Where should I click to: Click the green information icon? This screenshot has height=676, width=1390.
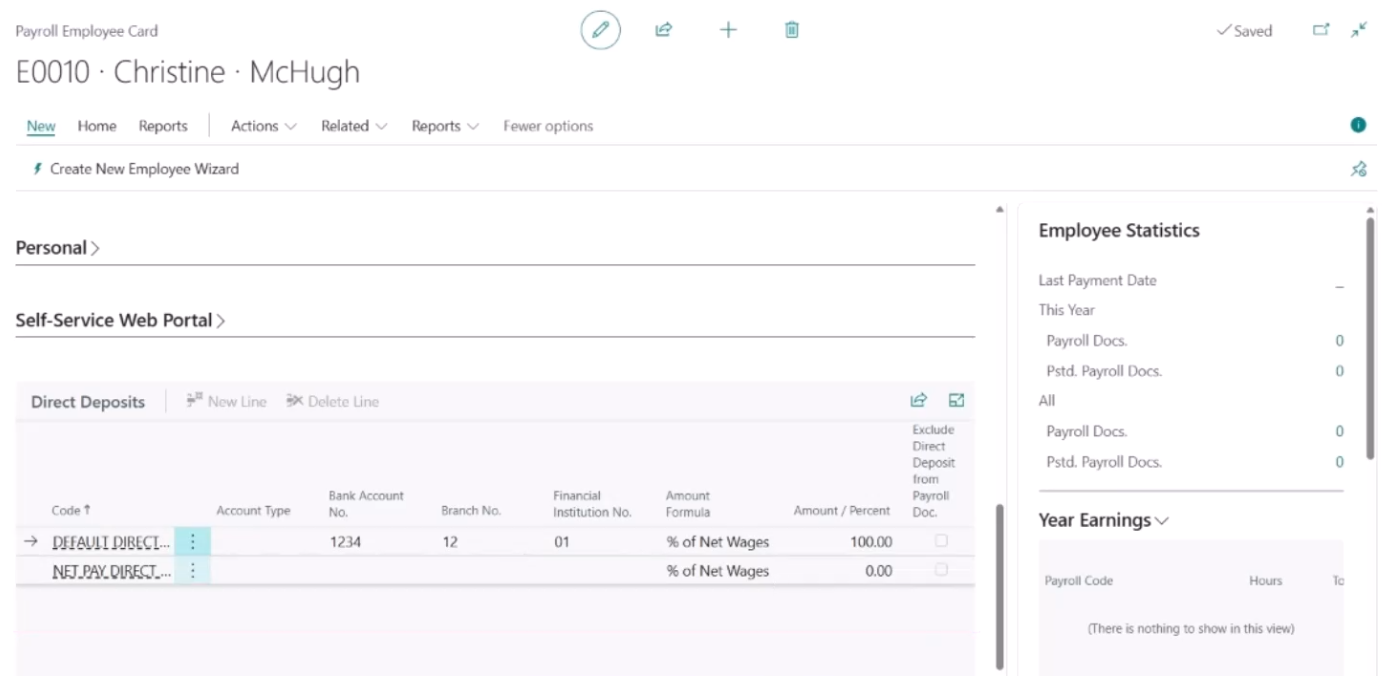pyautogui.click(x=1358, y=125)
